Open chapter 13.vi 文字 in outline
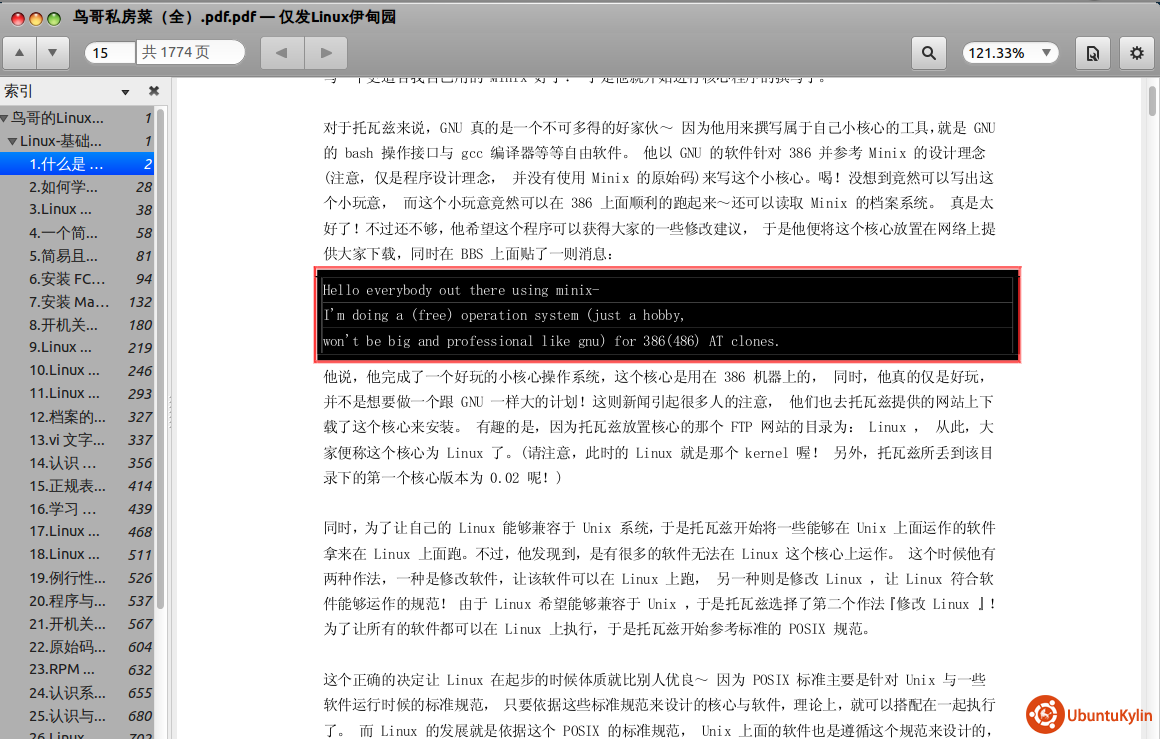This screenshot has height=739, width=1160. click(x=66, y=440)
